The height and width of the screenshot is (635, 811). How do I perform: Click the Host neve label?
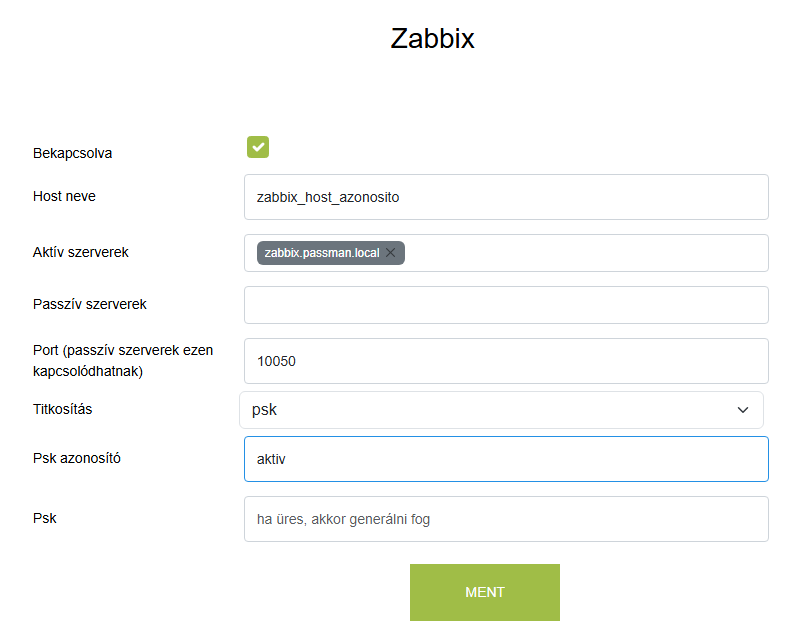coord(64,196)
